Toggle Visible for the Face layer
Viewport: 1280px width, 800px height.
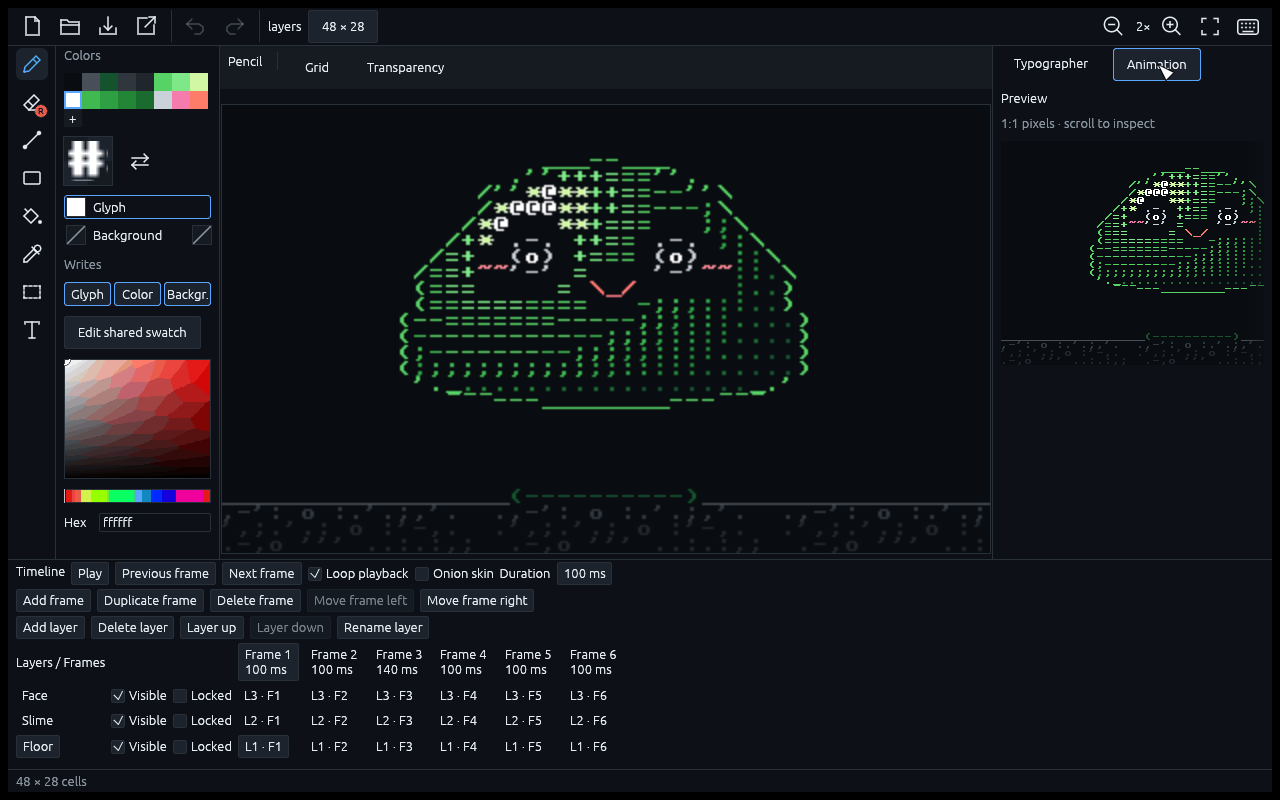tap(118, 695)
